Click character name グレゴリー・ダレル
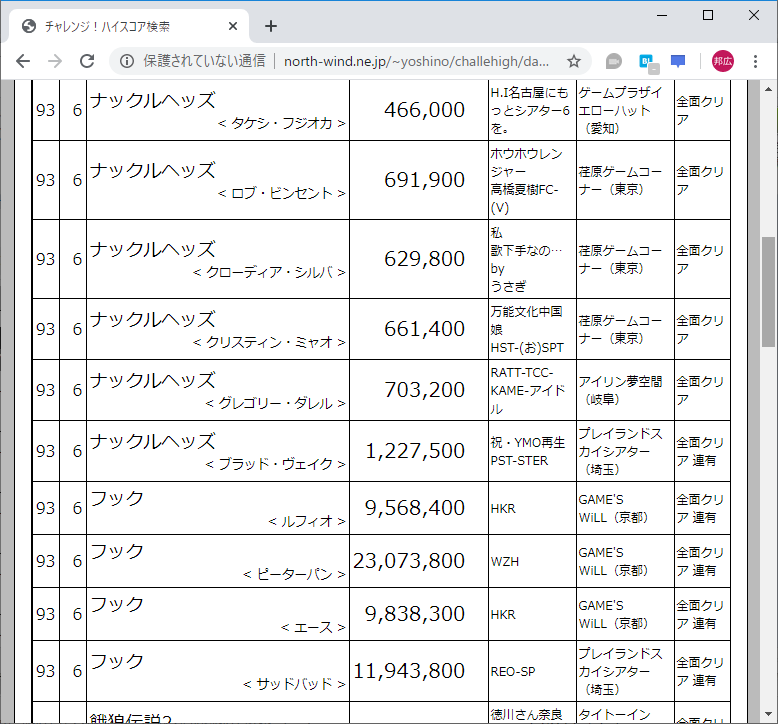 [x=275, y=403]
